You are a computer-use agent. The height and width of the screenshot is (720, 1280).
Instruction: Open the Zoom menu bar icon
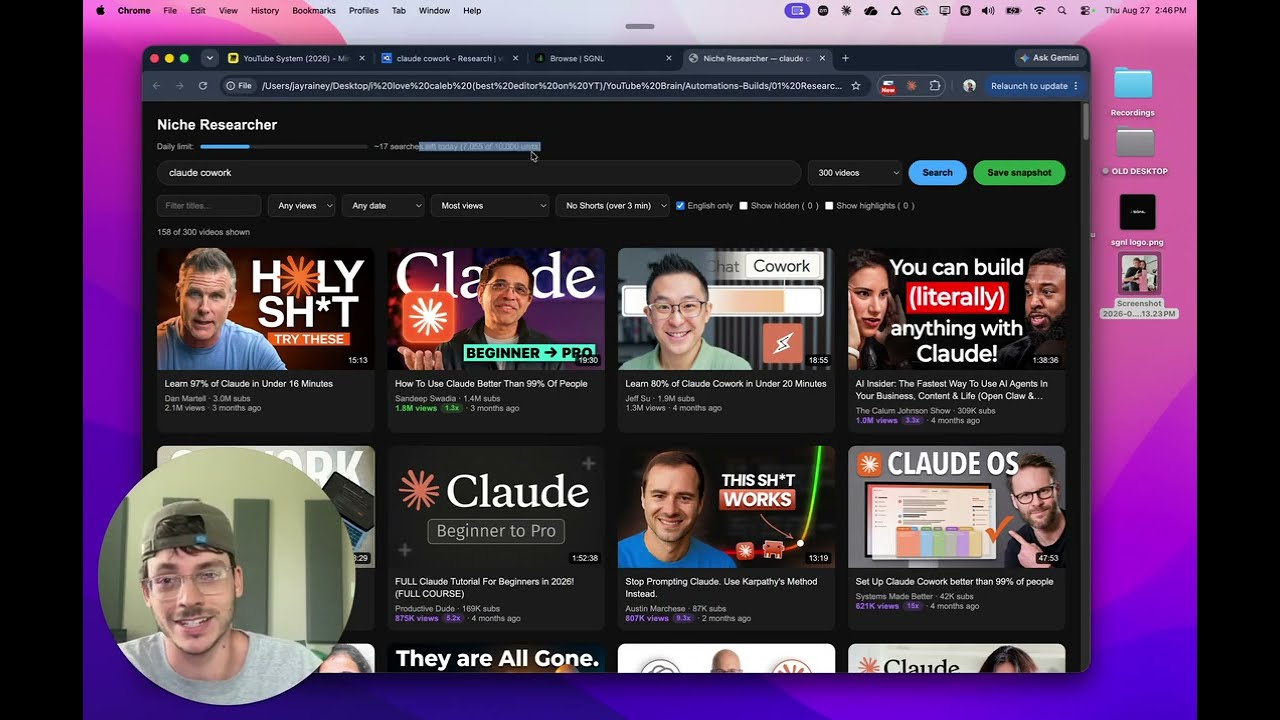click(x=823, y=10)
